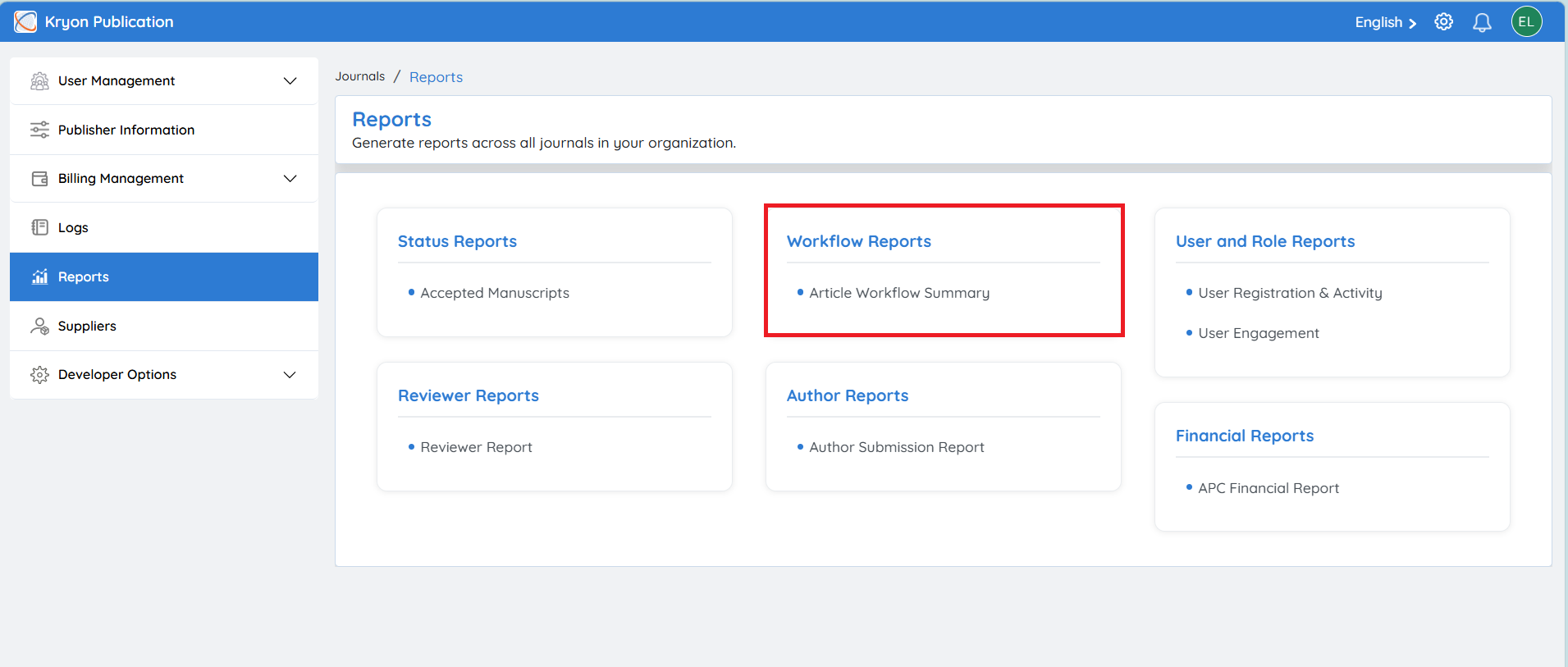Click the Journals breadcrumb link
Screen dimensions: 1568x667
click(359, 76)
